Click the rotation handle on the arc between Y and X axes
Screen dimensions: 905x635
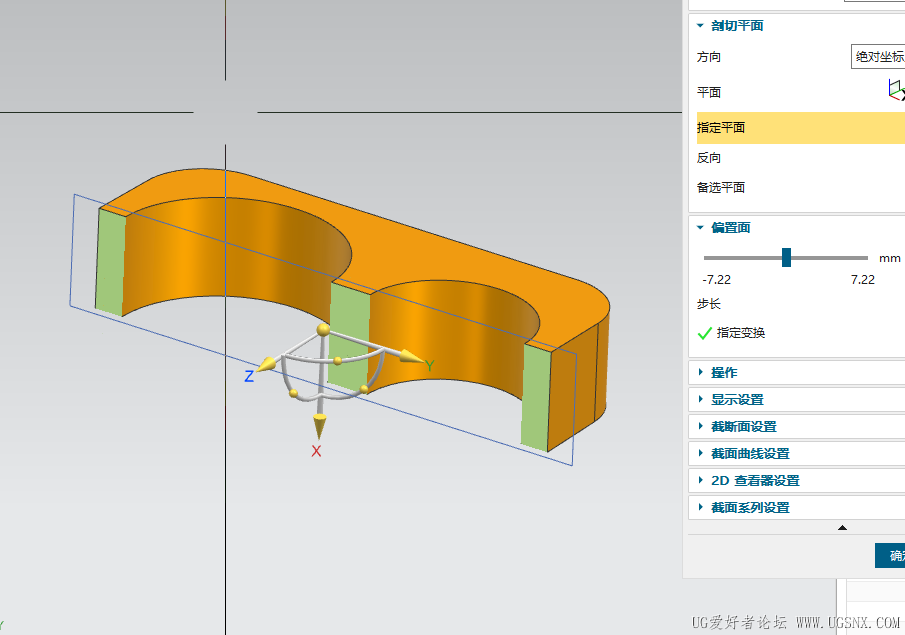click(364, 390)
